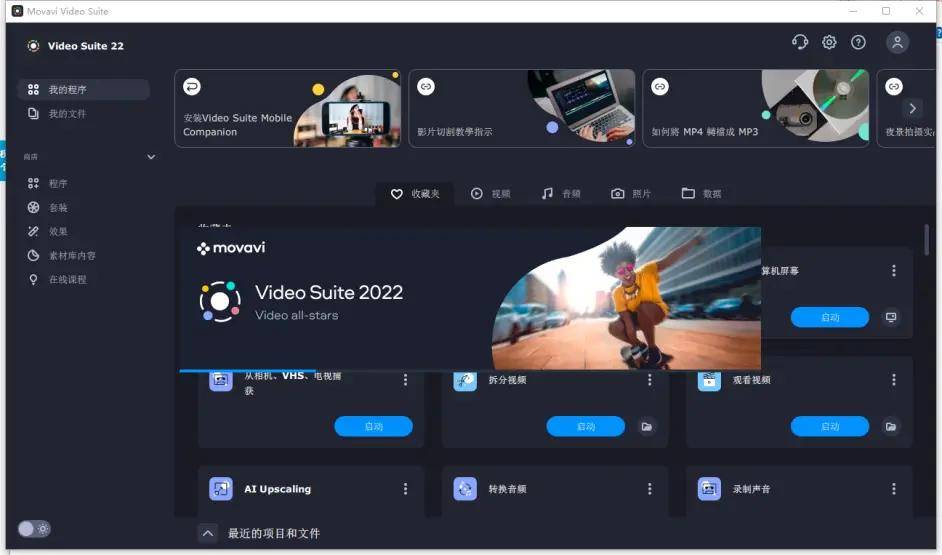The height and width of the screenshot is (555, 942).
Task: Click the 转换音频 convert audio icon
Action: [464, 489]
